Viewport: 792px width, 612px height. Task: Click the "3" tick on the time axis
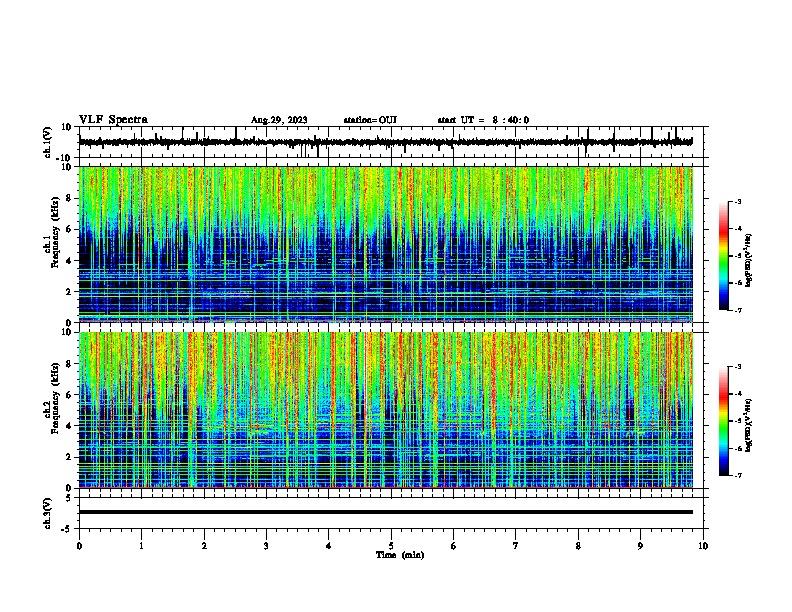266,546
